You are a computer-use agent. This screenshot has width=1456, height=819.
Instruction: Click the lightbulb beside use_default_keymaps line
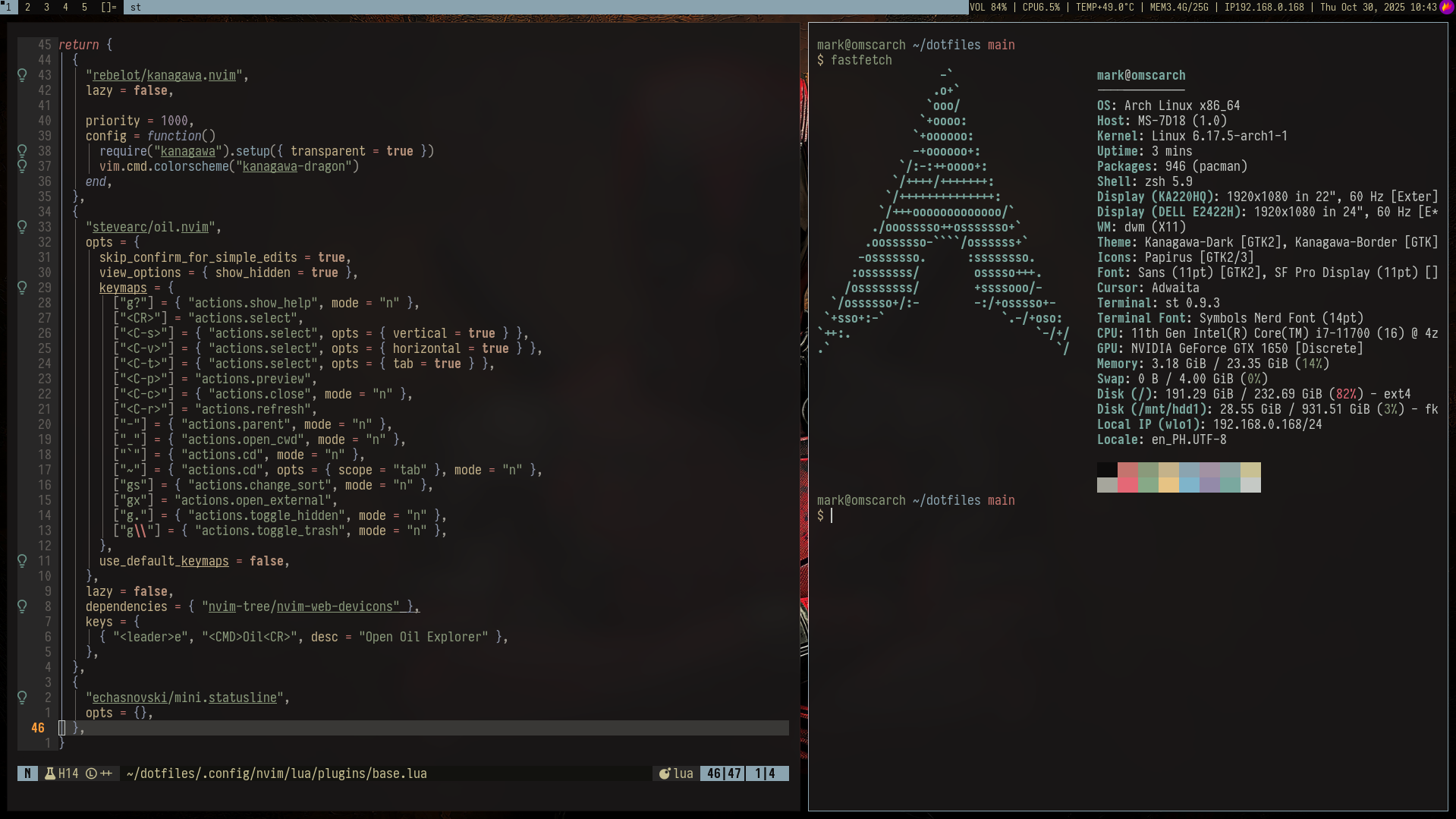22,561
